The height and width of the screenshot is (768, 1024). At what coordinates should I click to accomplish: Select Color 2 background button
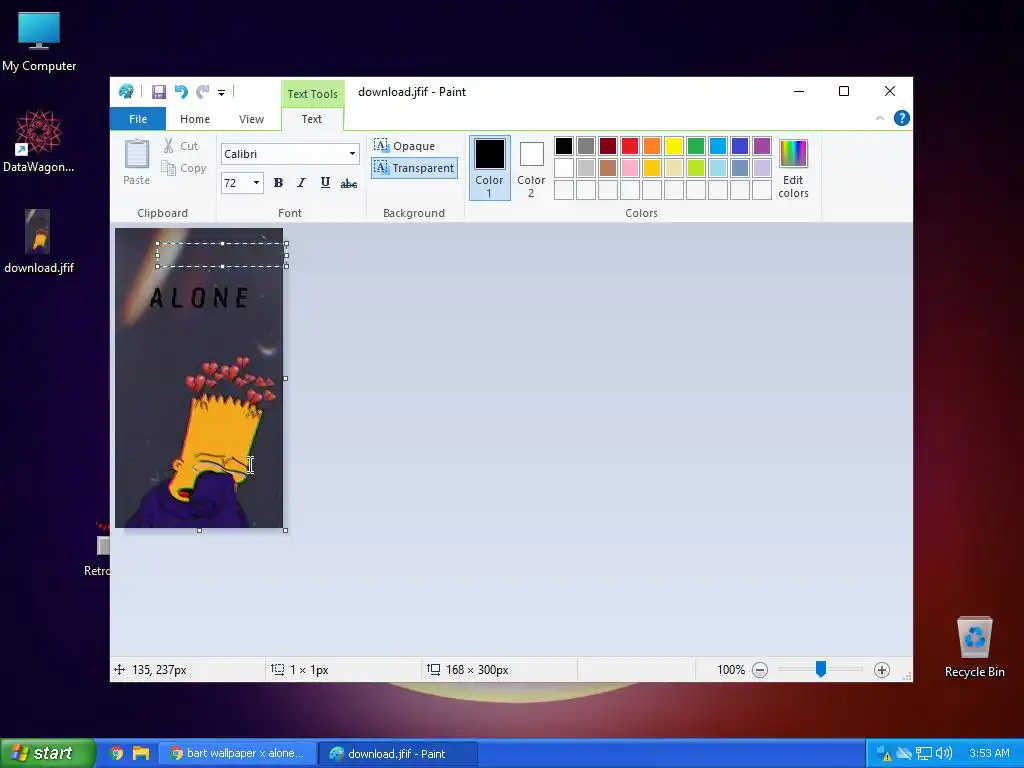(x=531, y=167)
